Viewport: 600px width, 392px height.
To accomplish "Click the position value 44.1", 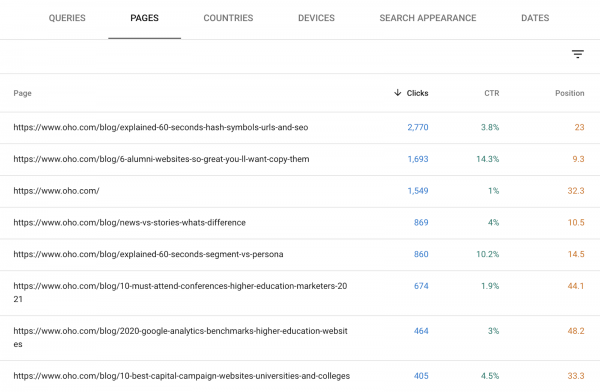I will [576, 286].
